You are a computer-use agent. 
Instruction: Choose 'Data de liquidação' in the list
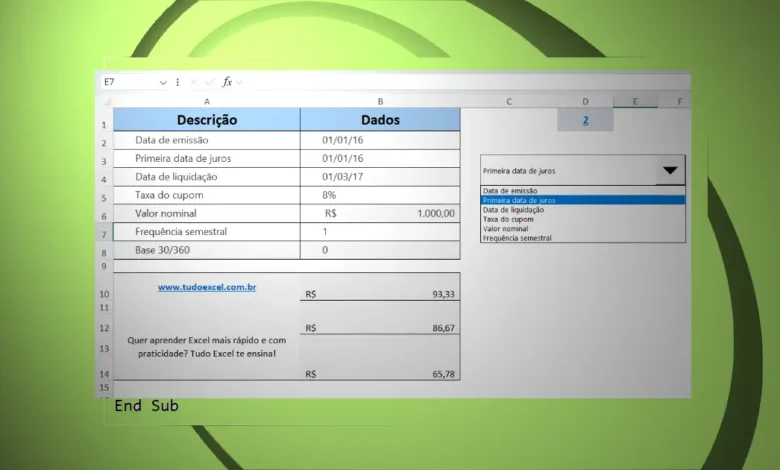pos(583,210)
